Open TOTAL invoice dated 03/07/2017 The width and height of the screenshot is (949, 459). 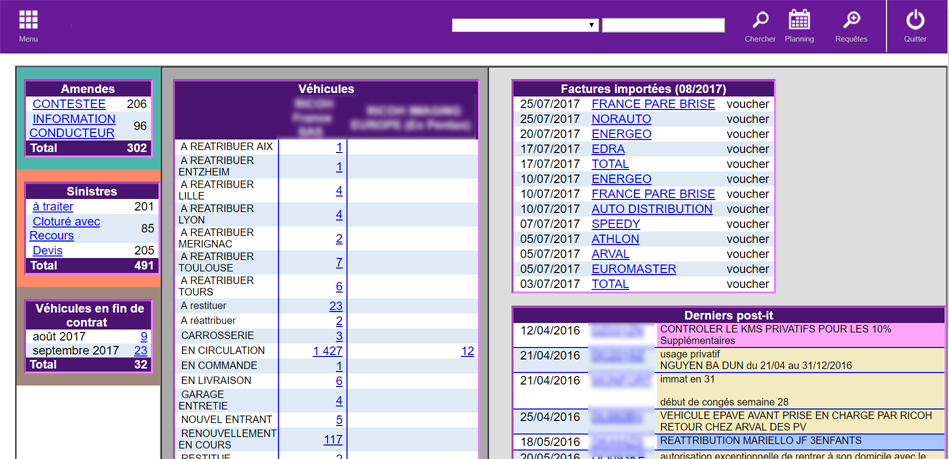pyautogui.click(x=609, y=284)
